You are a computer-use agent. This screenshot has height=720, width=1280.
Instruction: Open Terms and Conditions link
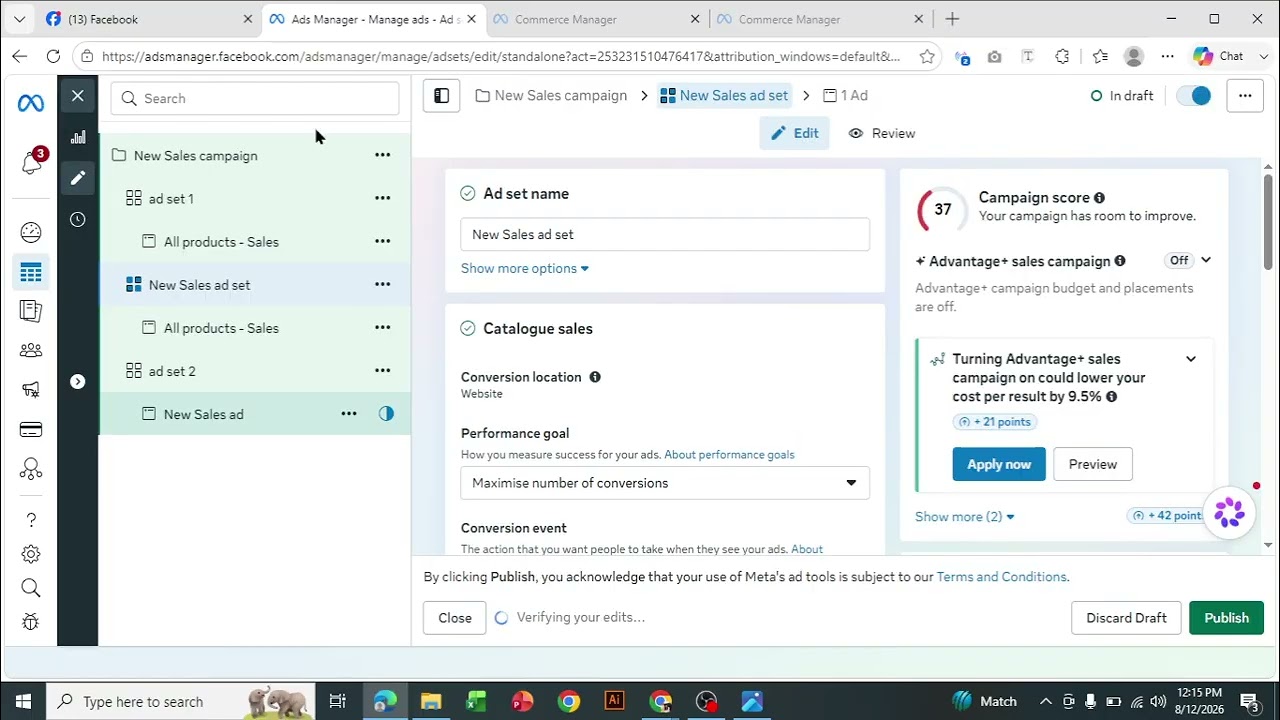coord(1001,577)
